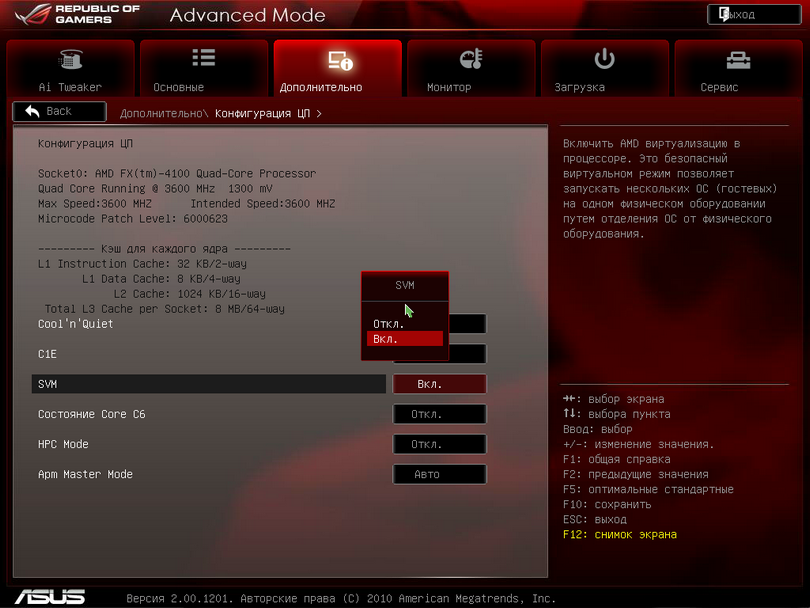Click the Back arrow icon
This screenshot has width=810, height=608.
pyautogui.click(x=33, y=111)
